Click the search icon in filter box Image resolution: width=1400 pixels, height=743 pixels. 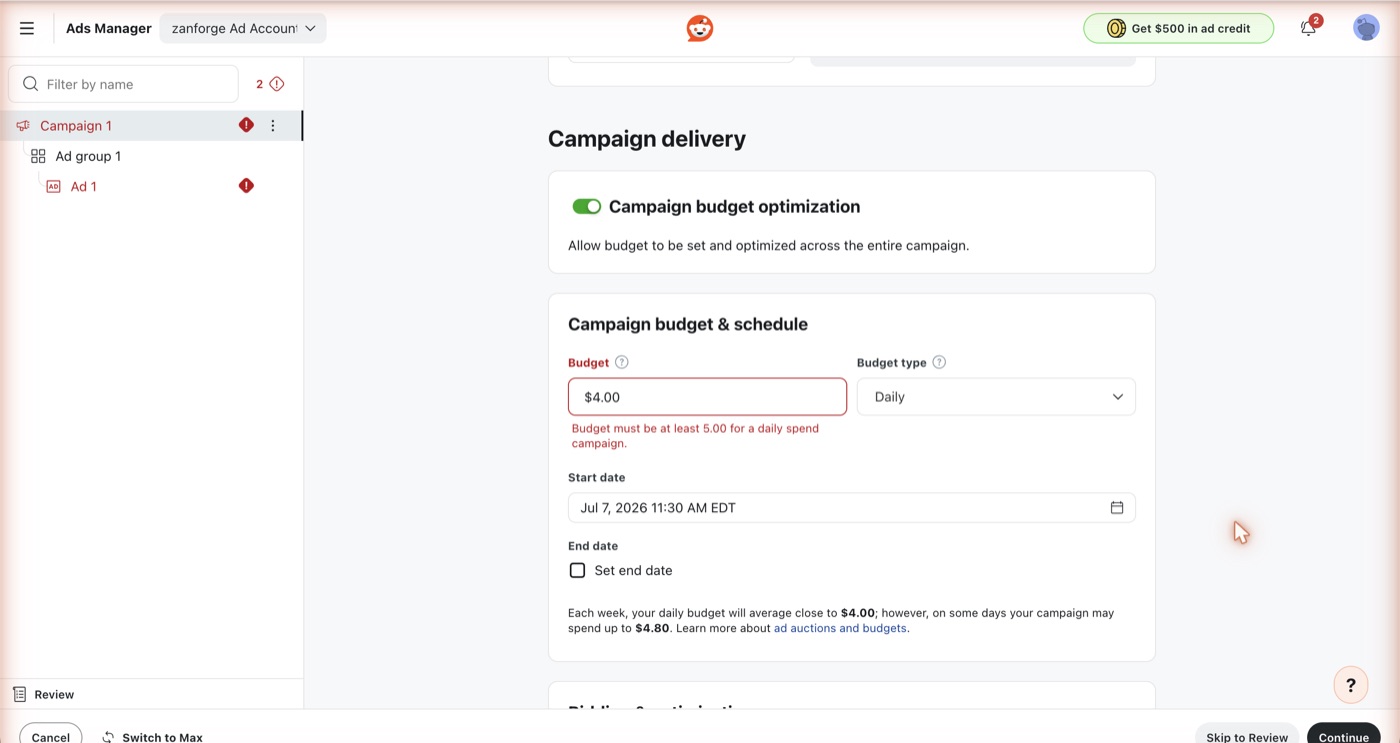pos(31,84)
